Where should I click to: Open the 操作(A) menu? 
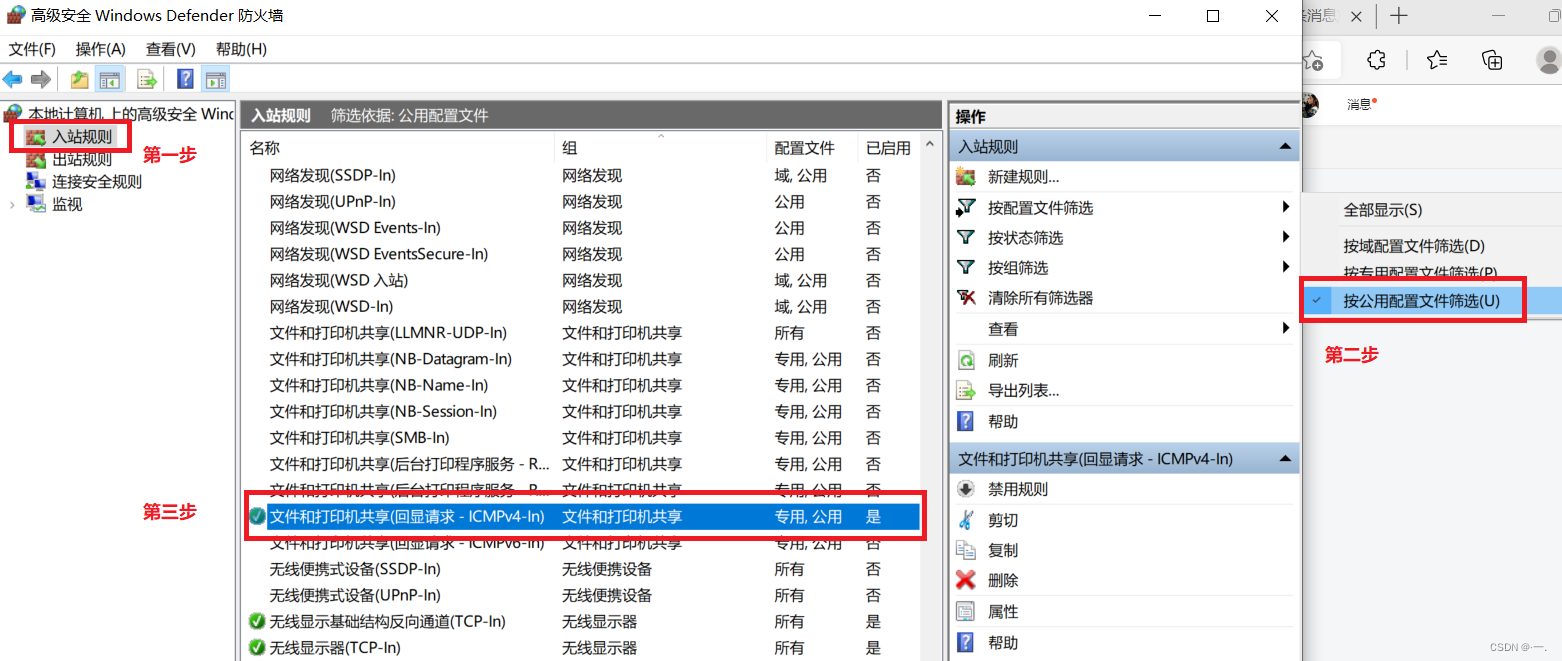pyautogui.click(x=101, y=49)
